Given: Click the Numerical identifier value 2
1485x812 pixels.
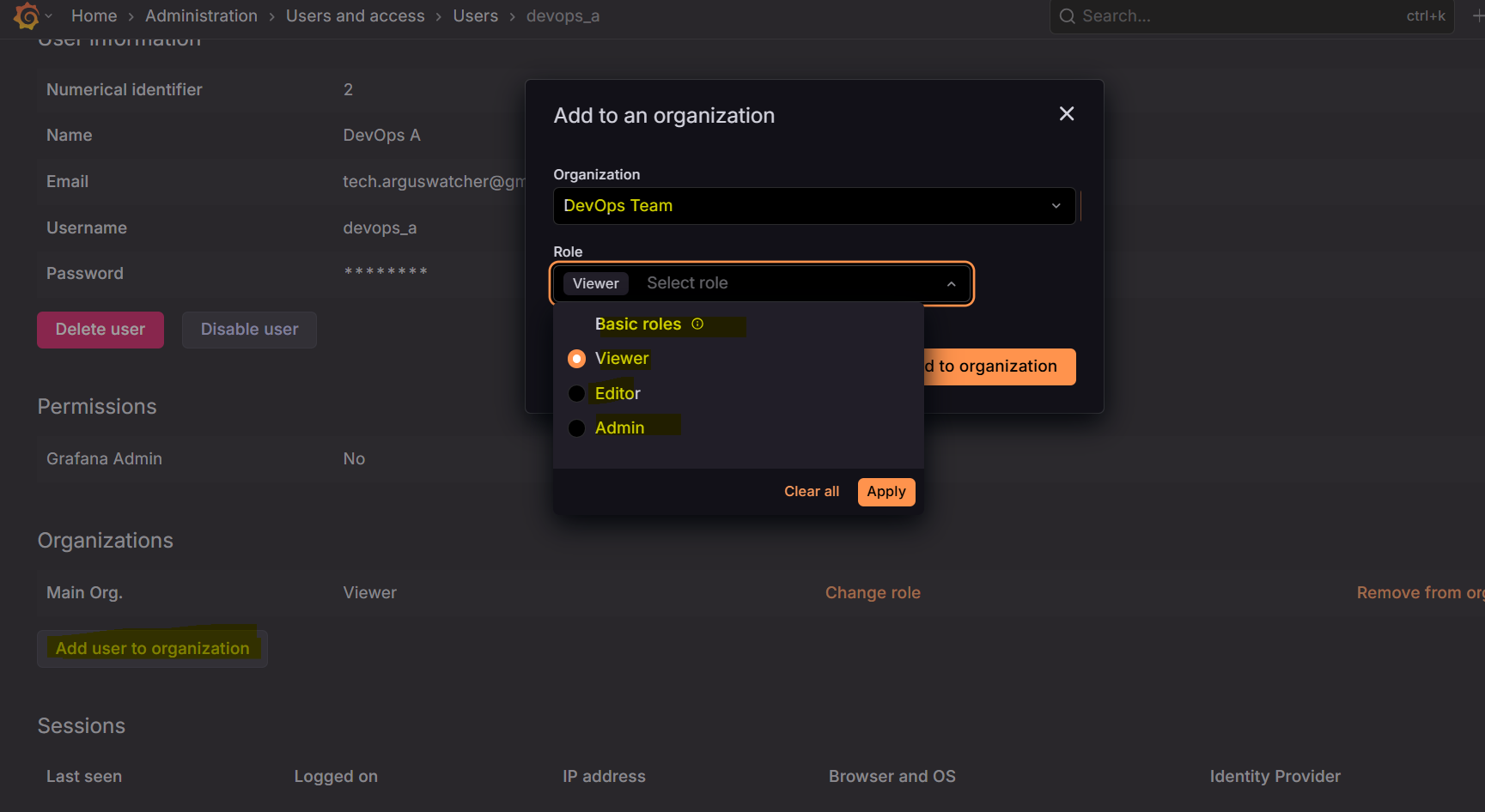Looking at the screenshot, I should (x=348, y=90).
